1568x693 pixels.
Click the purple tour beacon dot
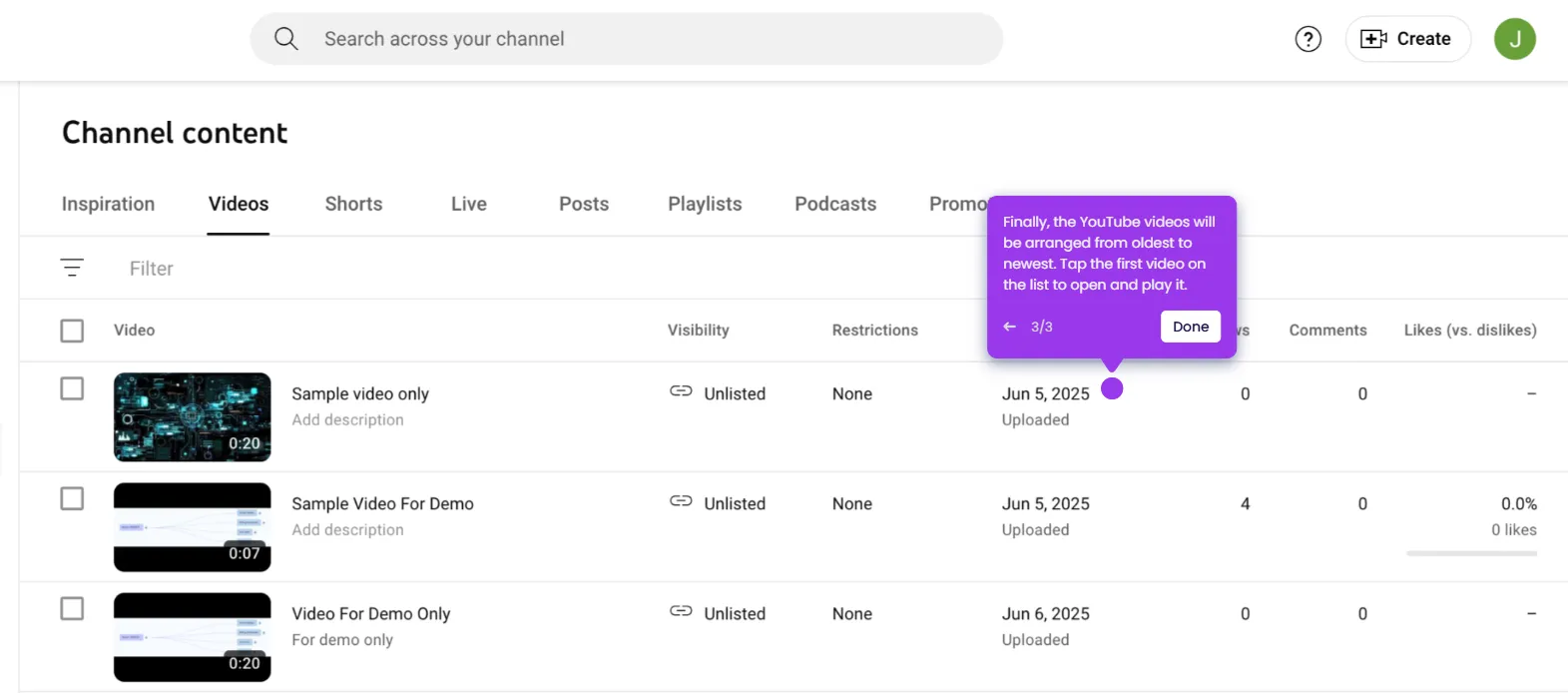click(x=1112, y=388)
